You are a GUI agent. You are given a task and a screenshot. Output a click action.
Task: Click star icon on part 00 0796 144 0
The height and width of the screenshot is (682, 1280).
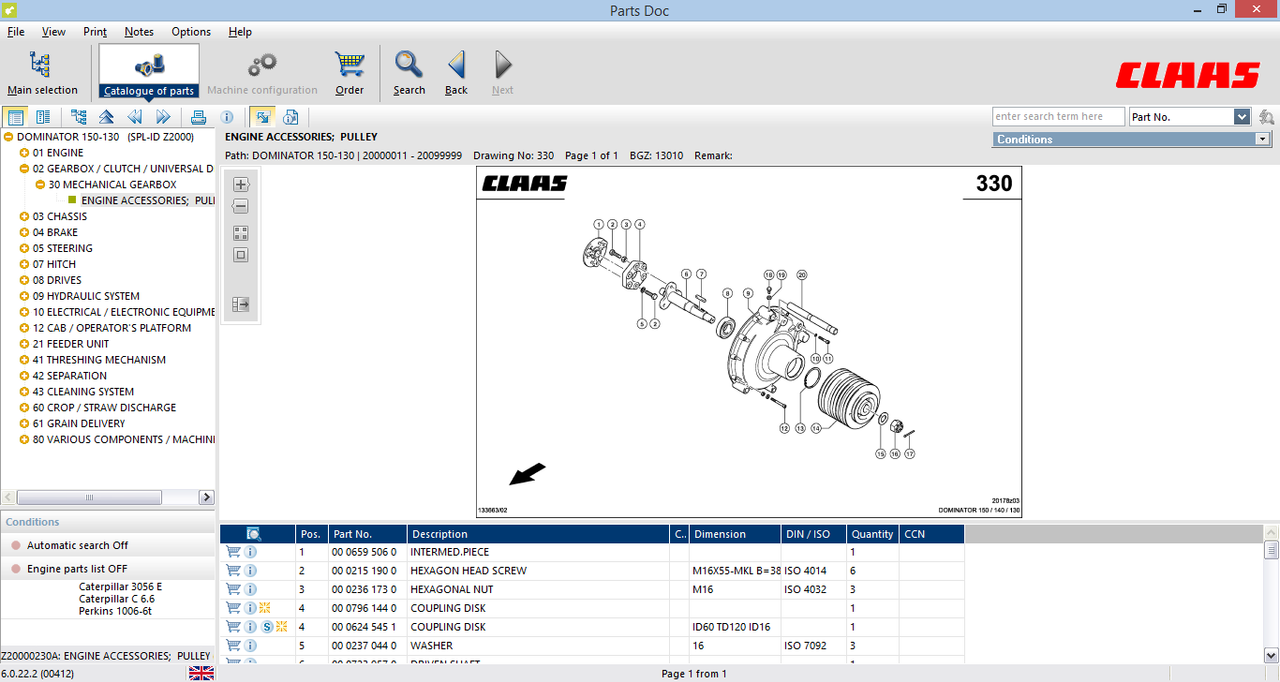(x=265, y=608)
